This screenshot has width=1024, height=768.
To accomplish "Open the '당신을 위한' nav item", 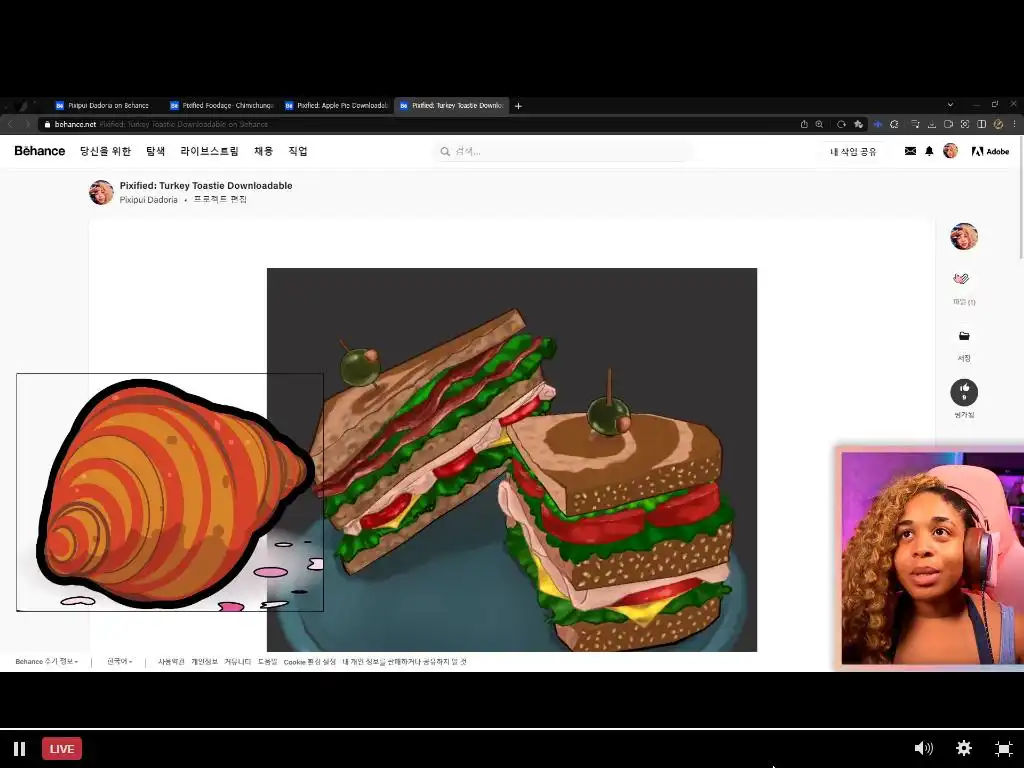I will point(105,151).
